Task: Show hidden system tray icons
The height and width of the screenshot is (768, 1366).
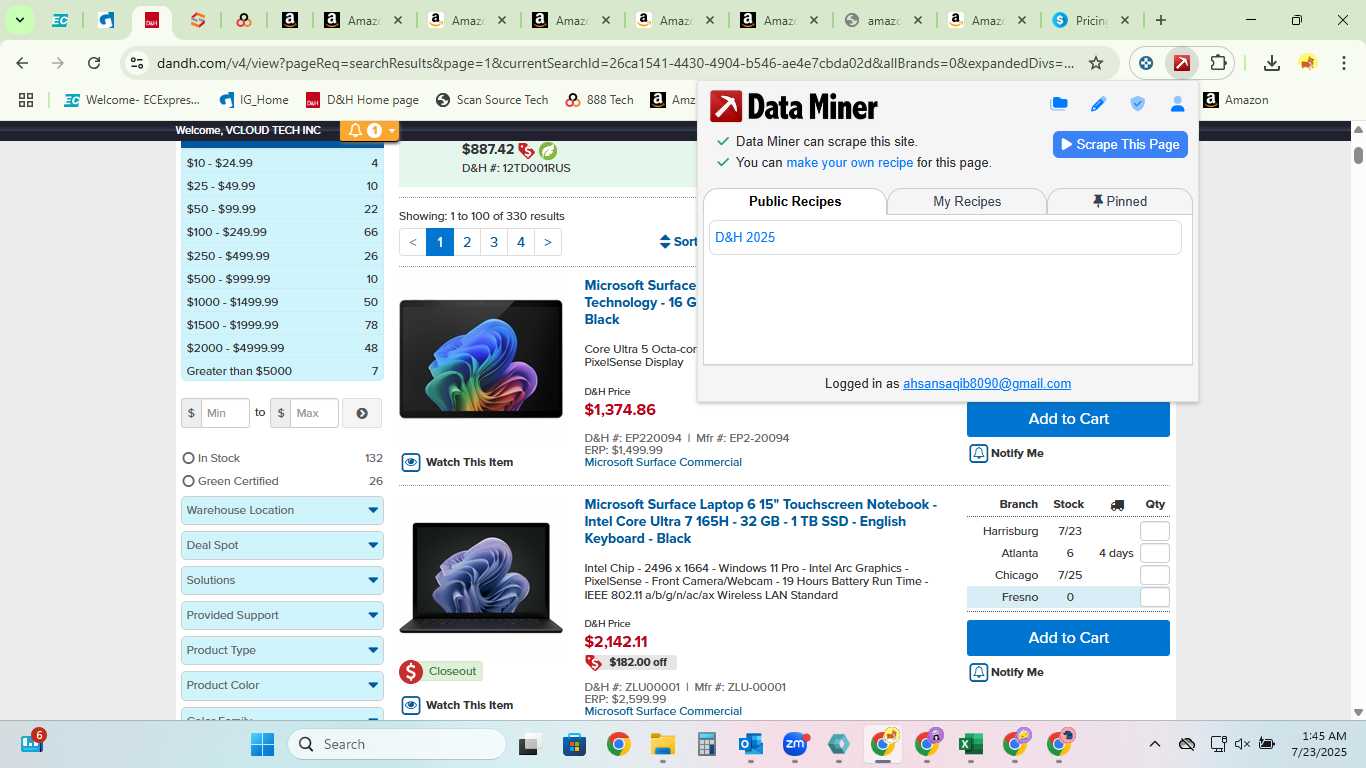Action: [x=1154, y=744]
